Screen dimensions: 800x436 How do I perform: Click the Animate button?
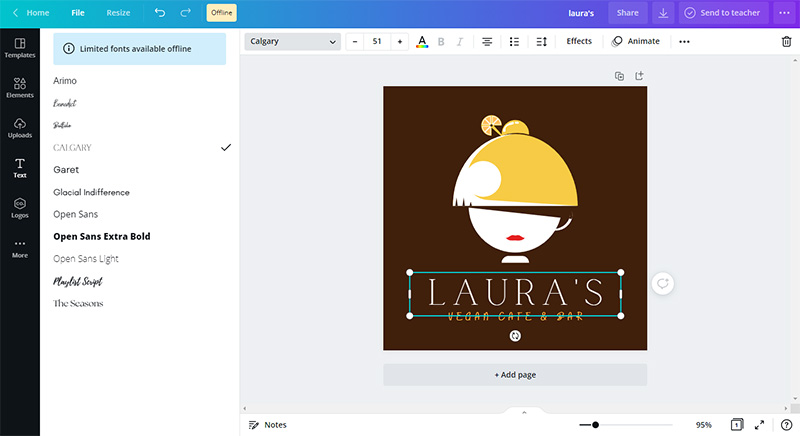coord(636,41)
